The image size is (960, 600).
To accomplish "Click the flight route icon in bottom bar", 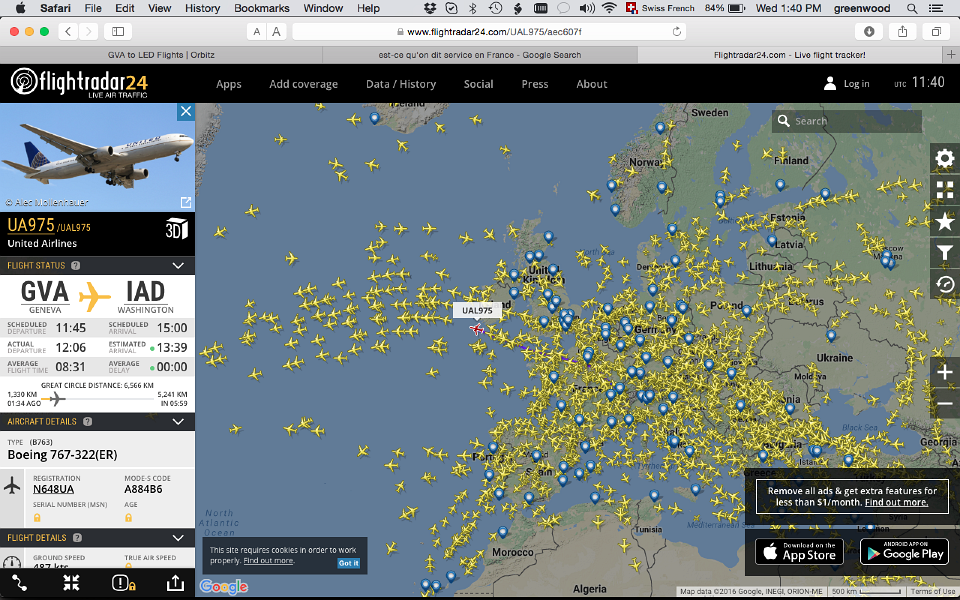I will pyautogui.click(x=19, y=584).
